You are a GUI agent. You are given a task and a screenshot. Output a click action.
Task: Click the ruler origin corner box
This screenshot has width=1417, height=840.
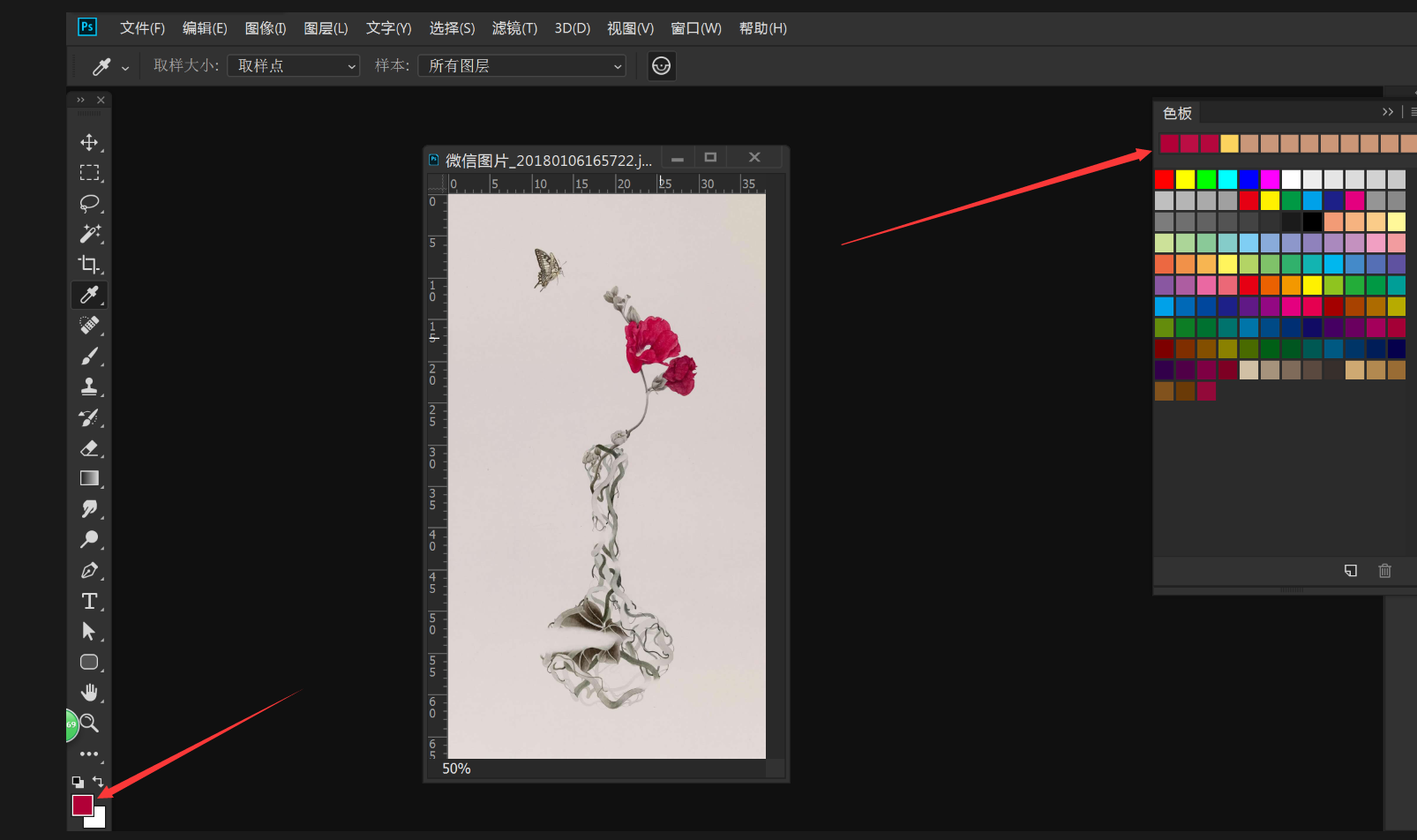(x=437, y=184)
